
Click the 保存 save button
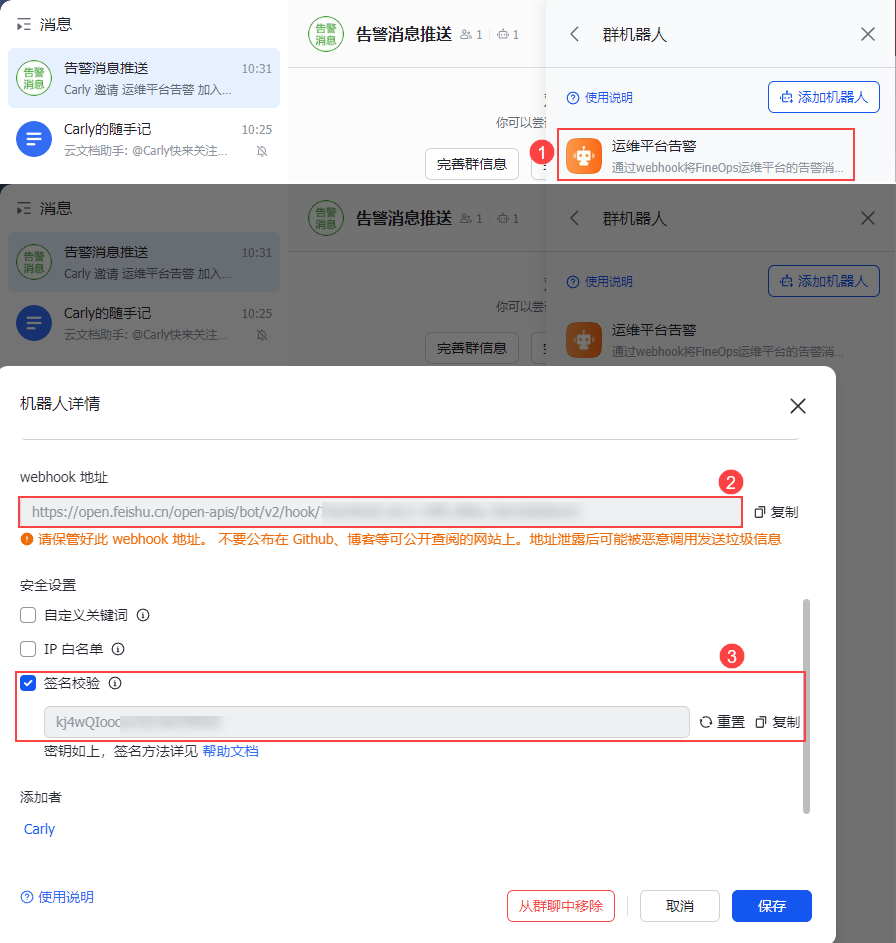(772, 906)
